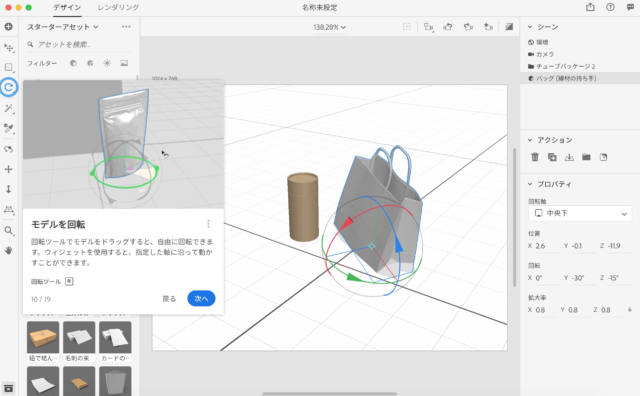Click 戻る in the tutorial popup

point(169,298)
